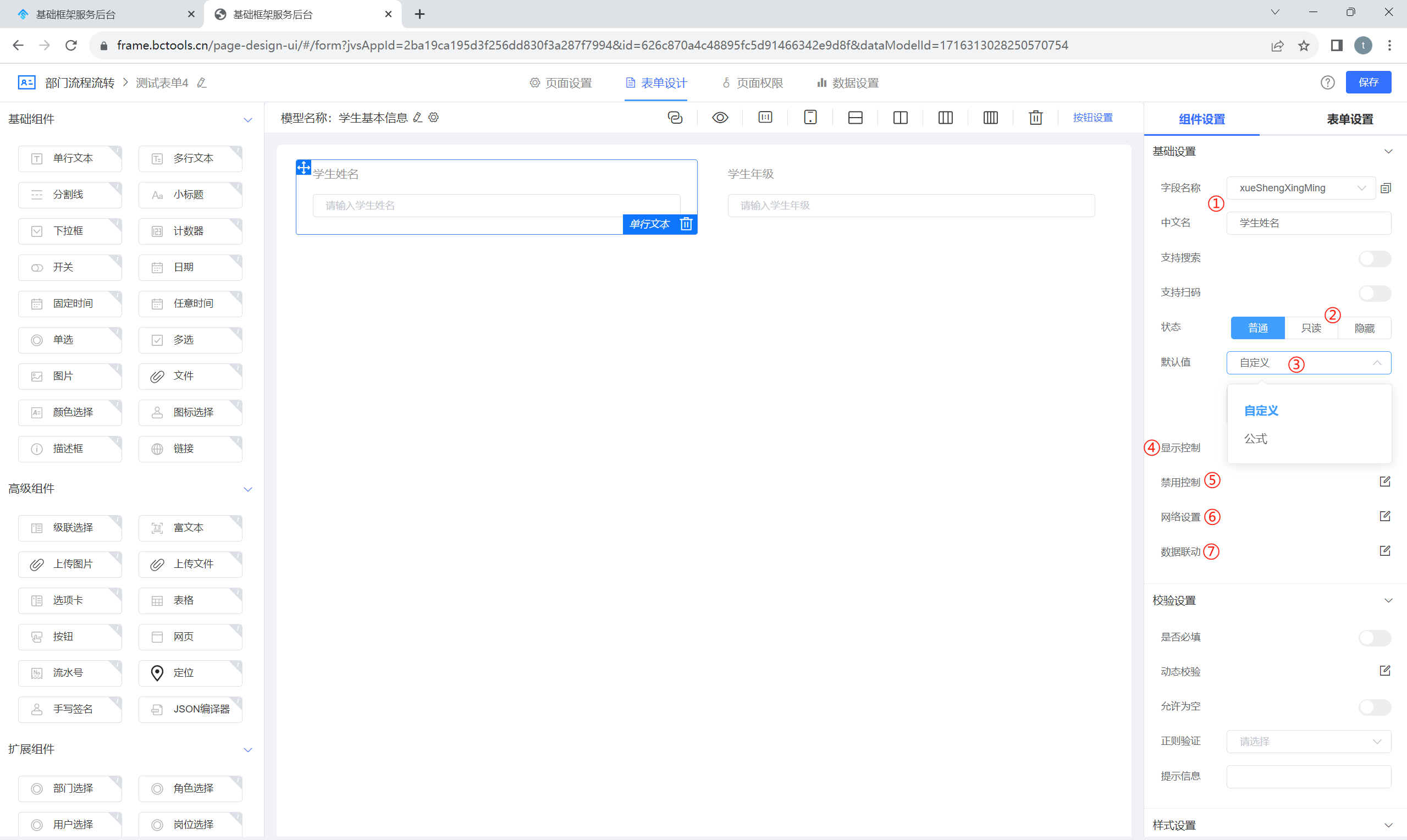
Task: Delete the selected 单行文本 field
Action: (686, 224)
